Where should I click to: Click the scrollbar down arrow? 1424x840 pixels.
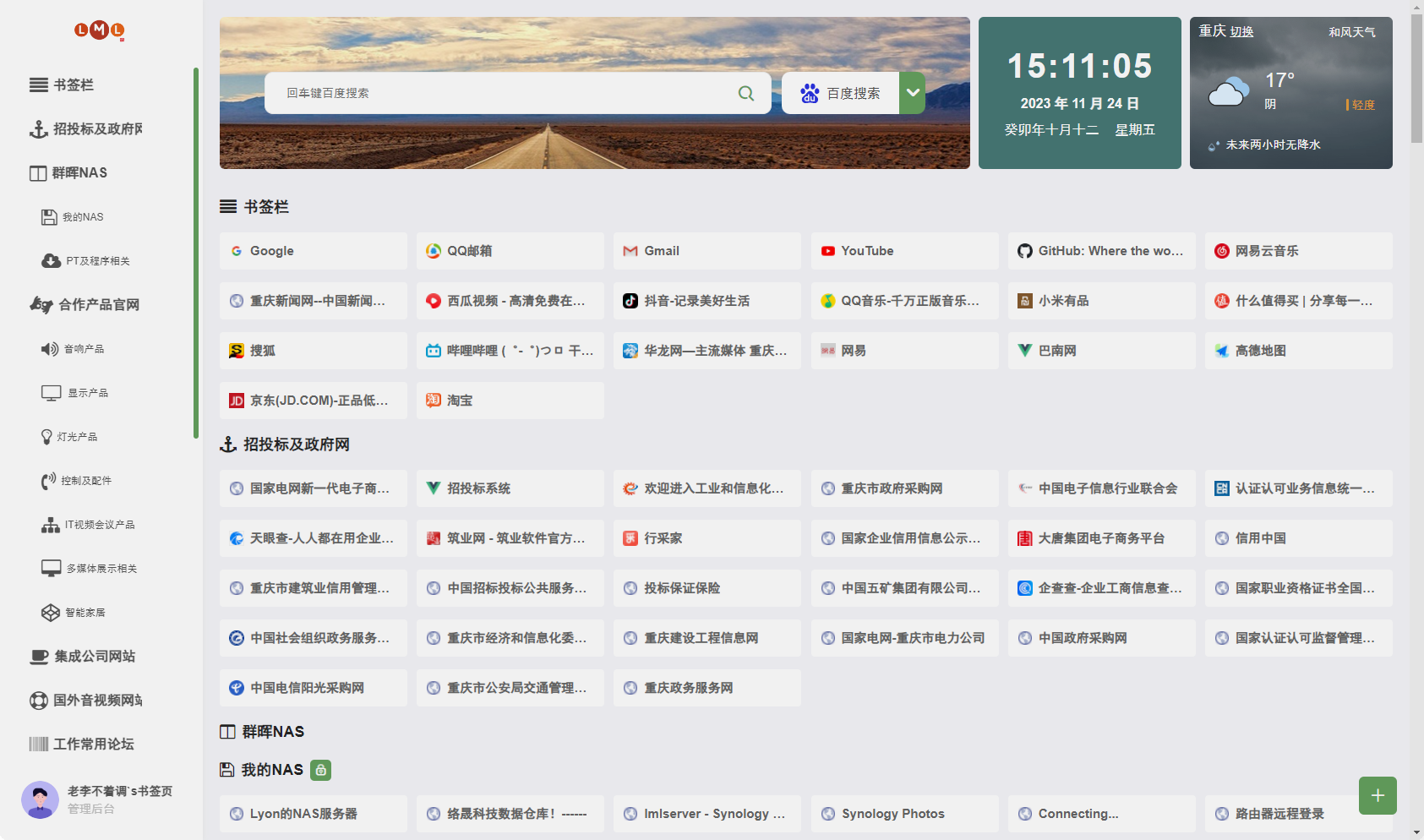click(1416, 832)
